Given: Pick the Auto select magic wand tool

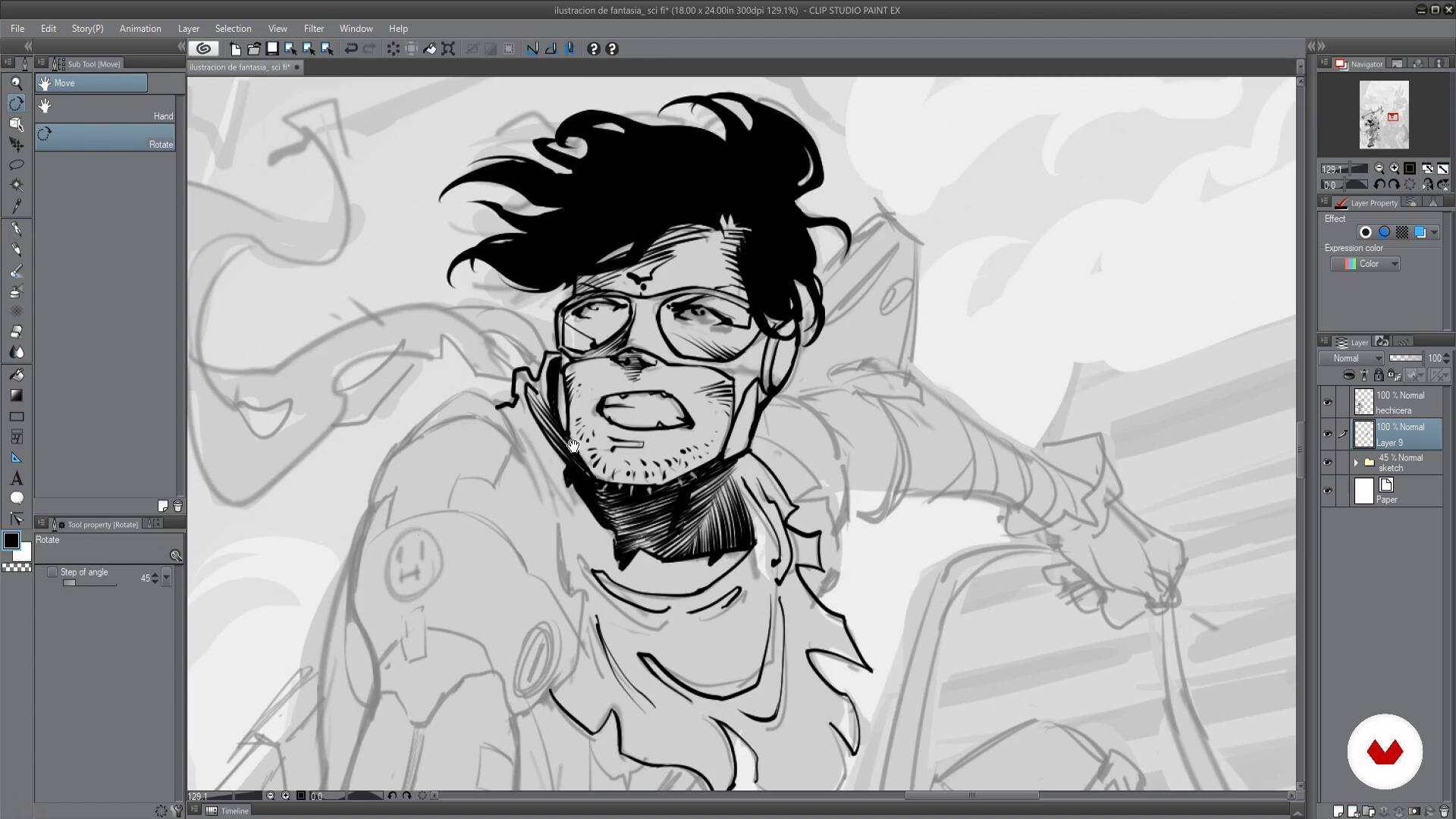Looking at the screenshot, I should [x=16, y=185].
